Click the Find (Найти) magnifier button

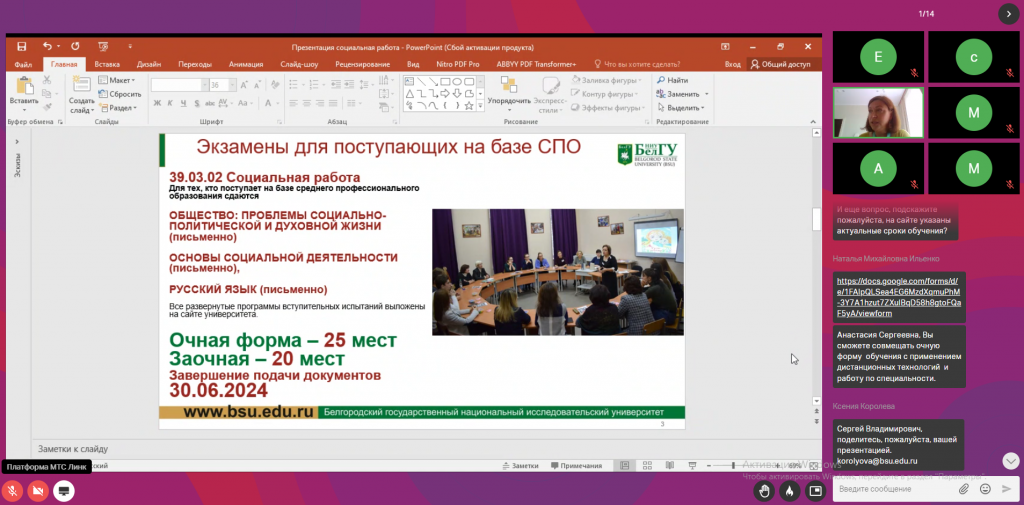click(x=673, y=80)
